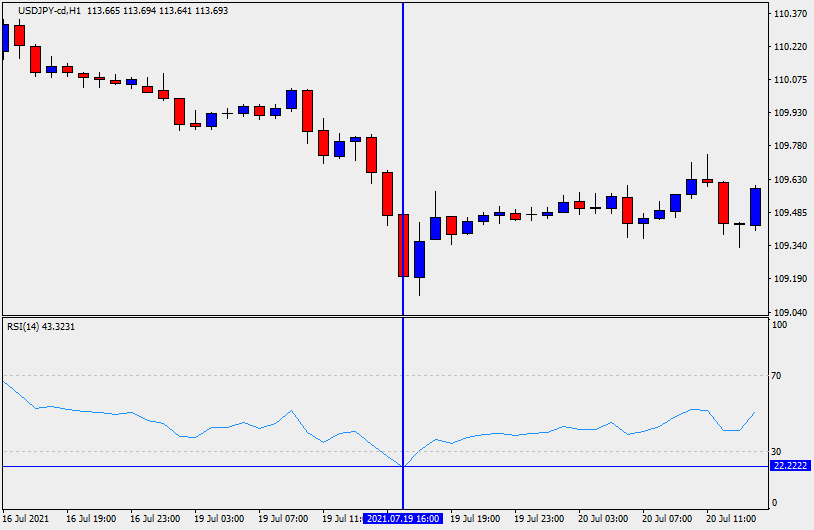Click the 110.370 price on the scale
Viewport: 814px width, 530px height.
tap(790, 14)
